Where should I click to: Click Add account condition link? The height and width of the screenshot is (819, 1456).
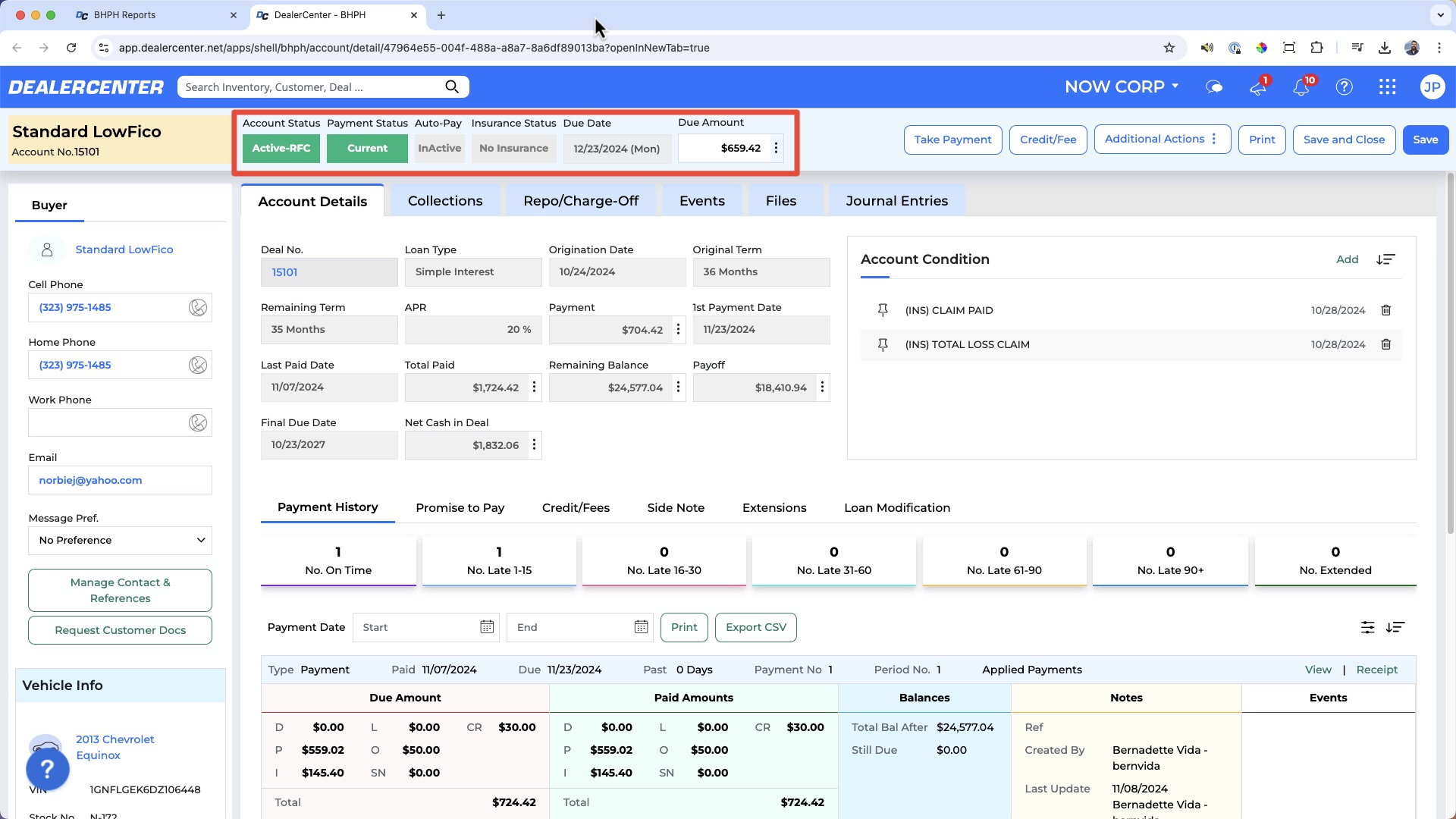(x=1347, y=259)
